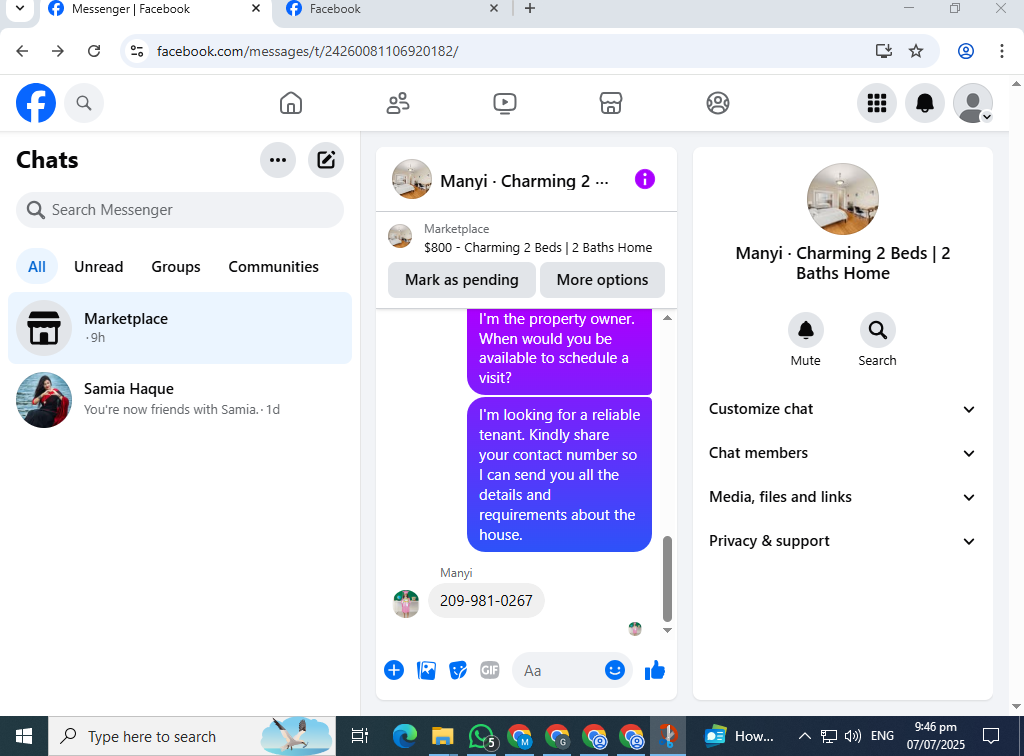Click the More options button

602,280
